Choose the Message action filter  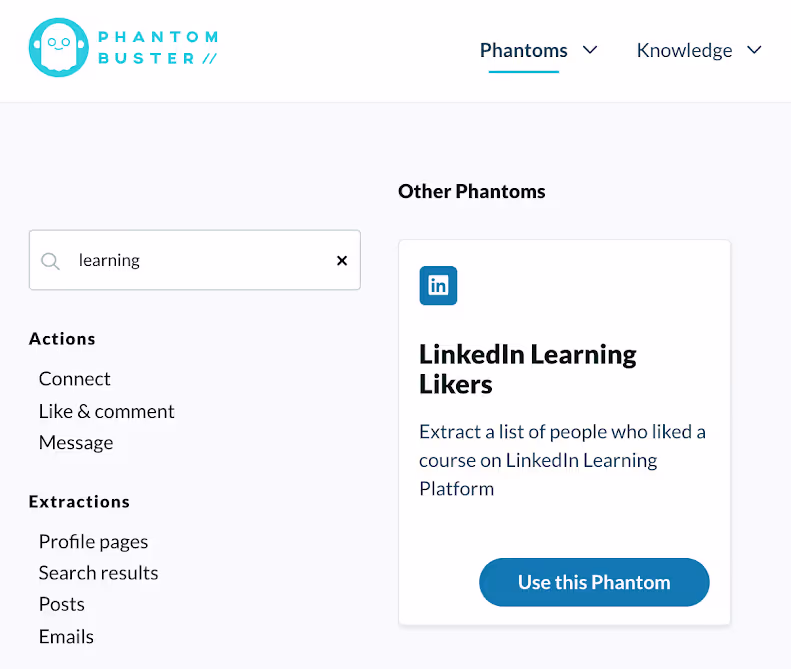coord(76,442)
